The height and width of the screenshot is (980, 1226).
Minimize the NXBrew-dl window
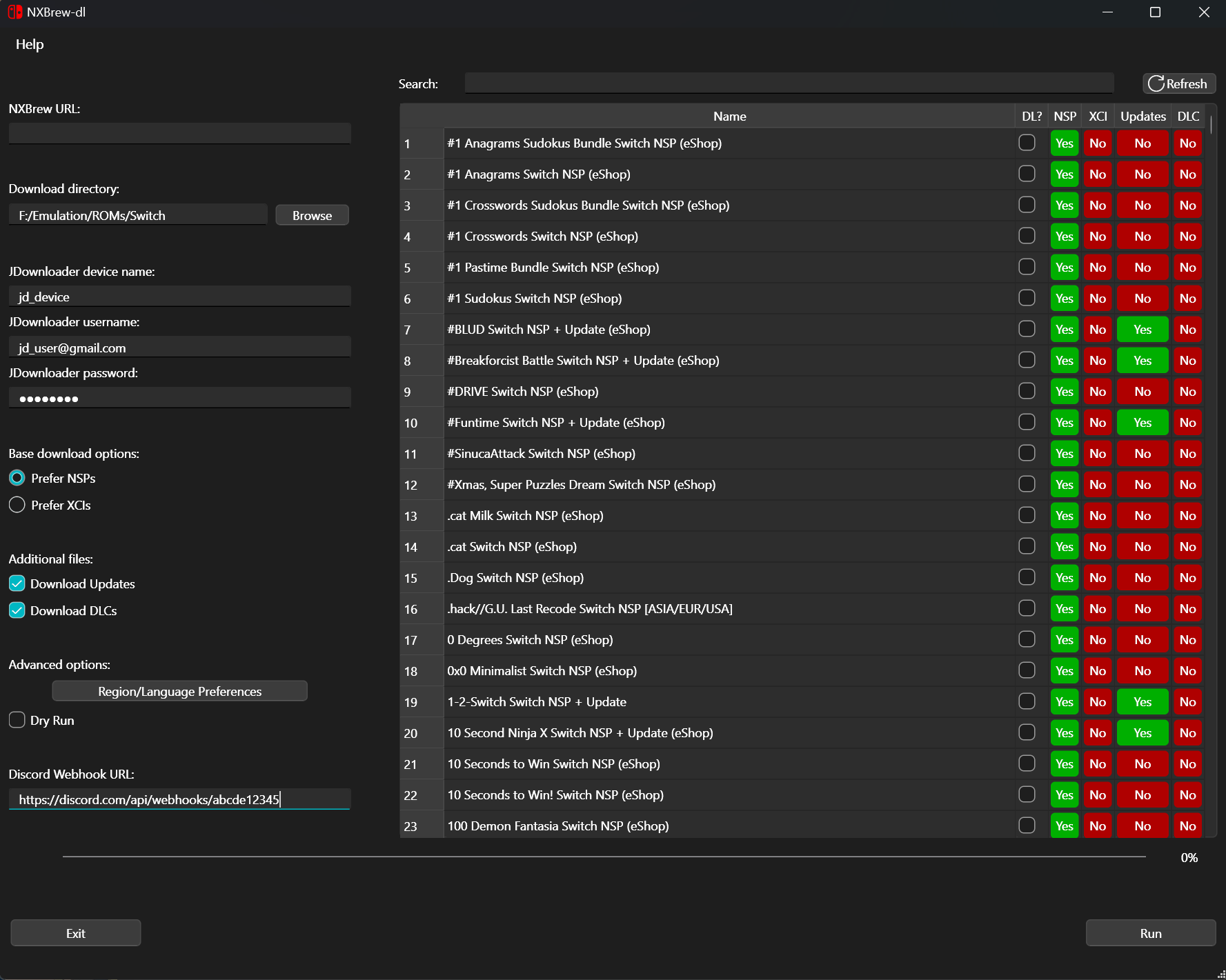1107,12
